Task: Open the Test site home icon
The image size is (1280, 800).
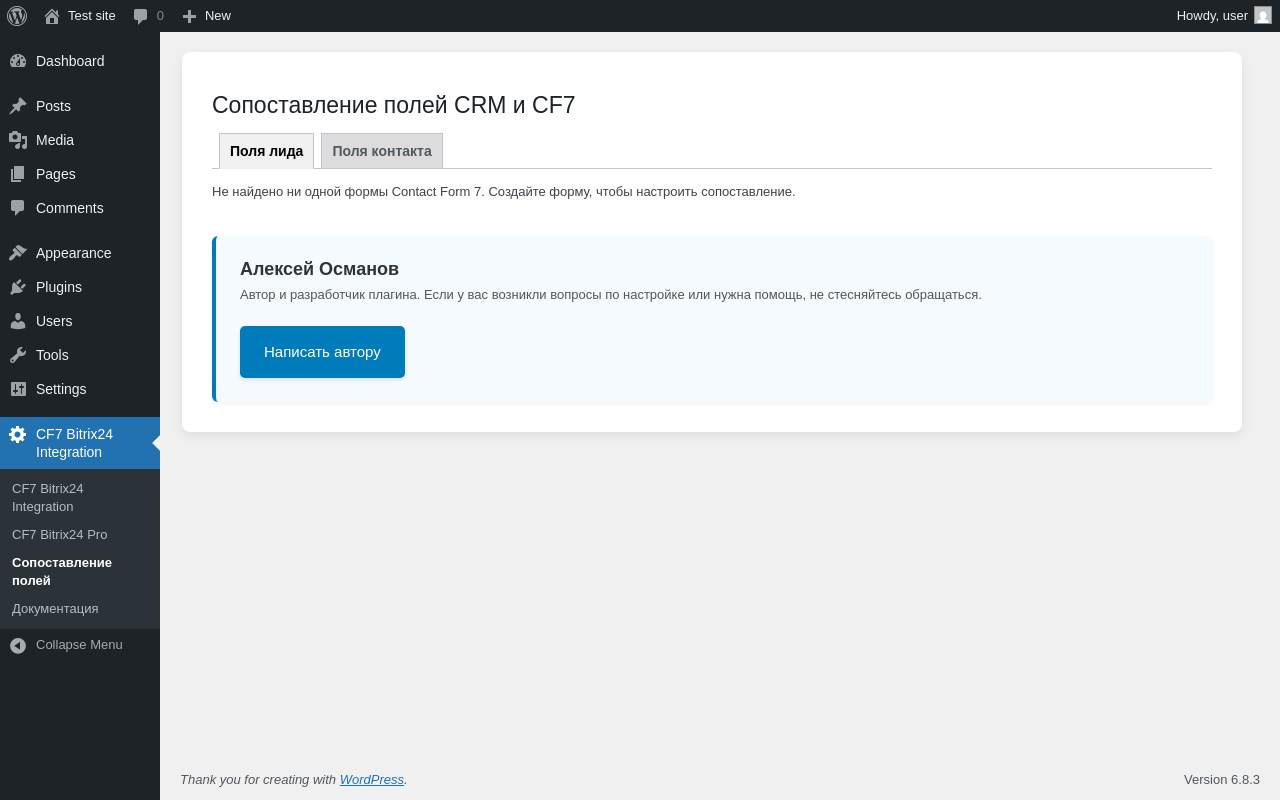Action: [x=52, y=16]
